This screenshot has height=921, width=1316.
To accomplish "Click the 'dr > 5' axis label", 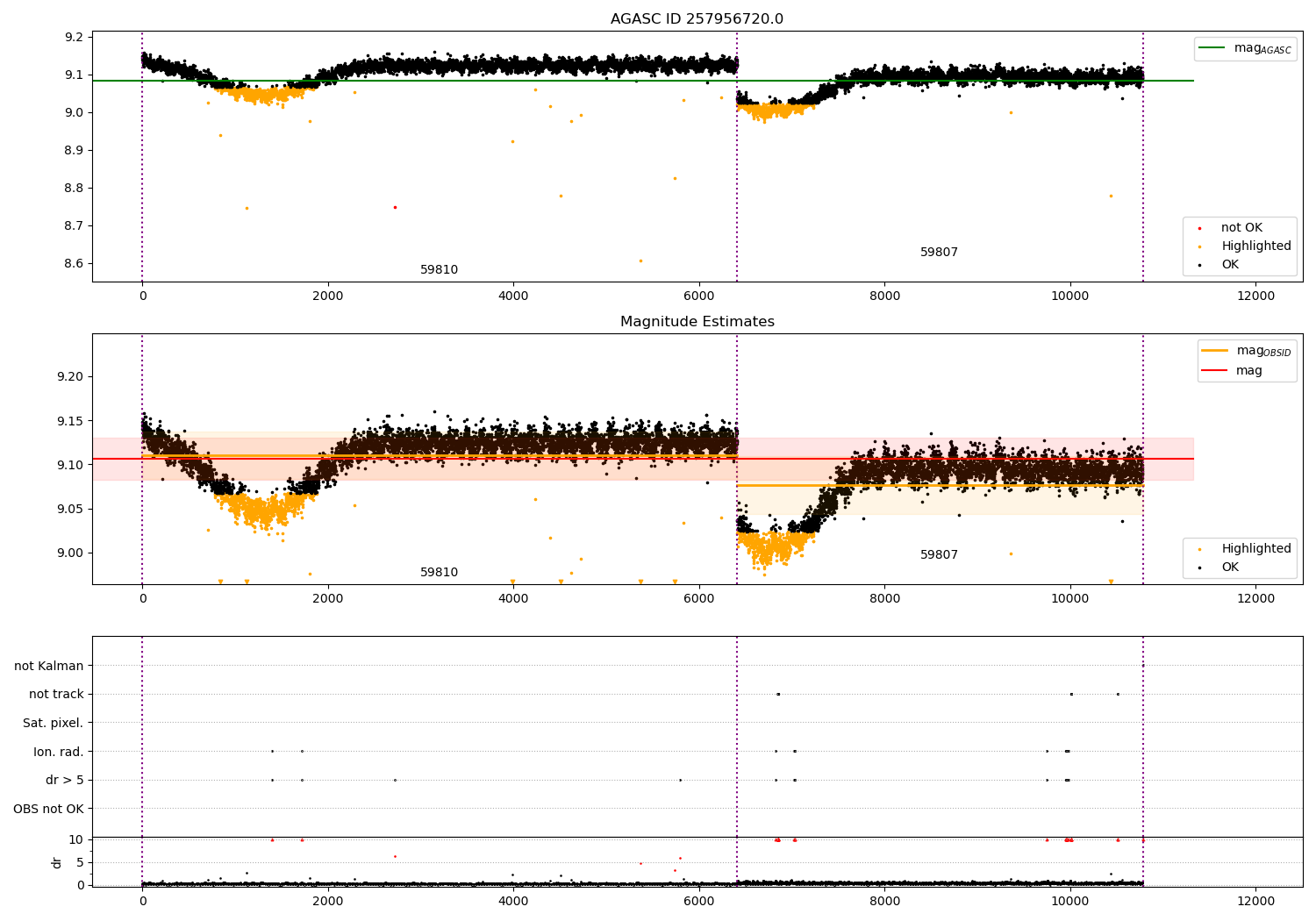I will (x=65, y=780).
